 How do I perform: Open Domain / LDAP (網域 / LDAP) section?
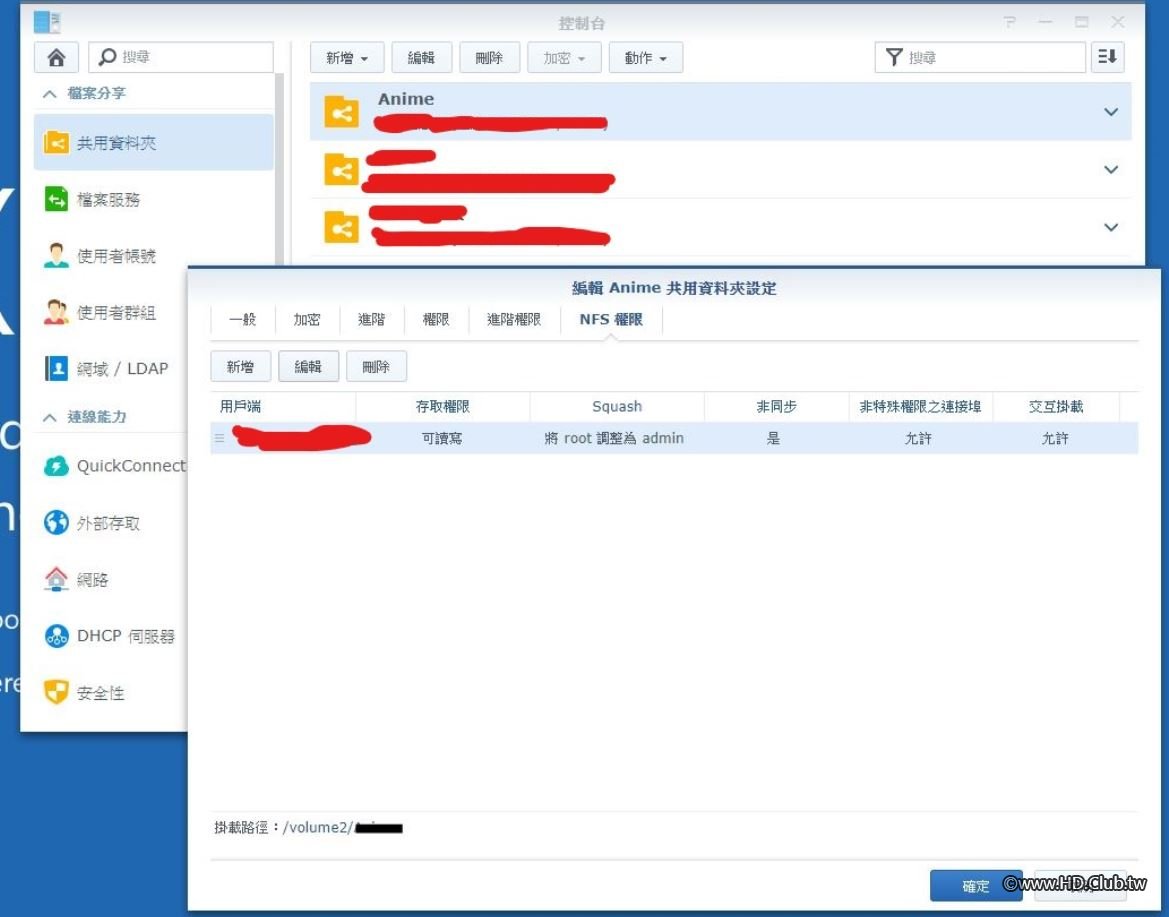[107, 368]
